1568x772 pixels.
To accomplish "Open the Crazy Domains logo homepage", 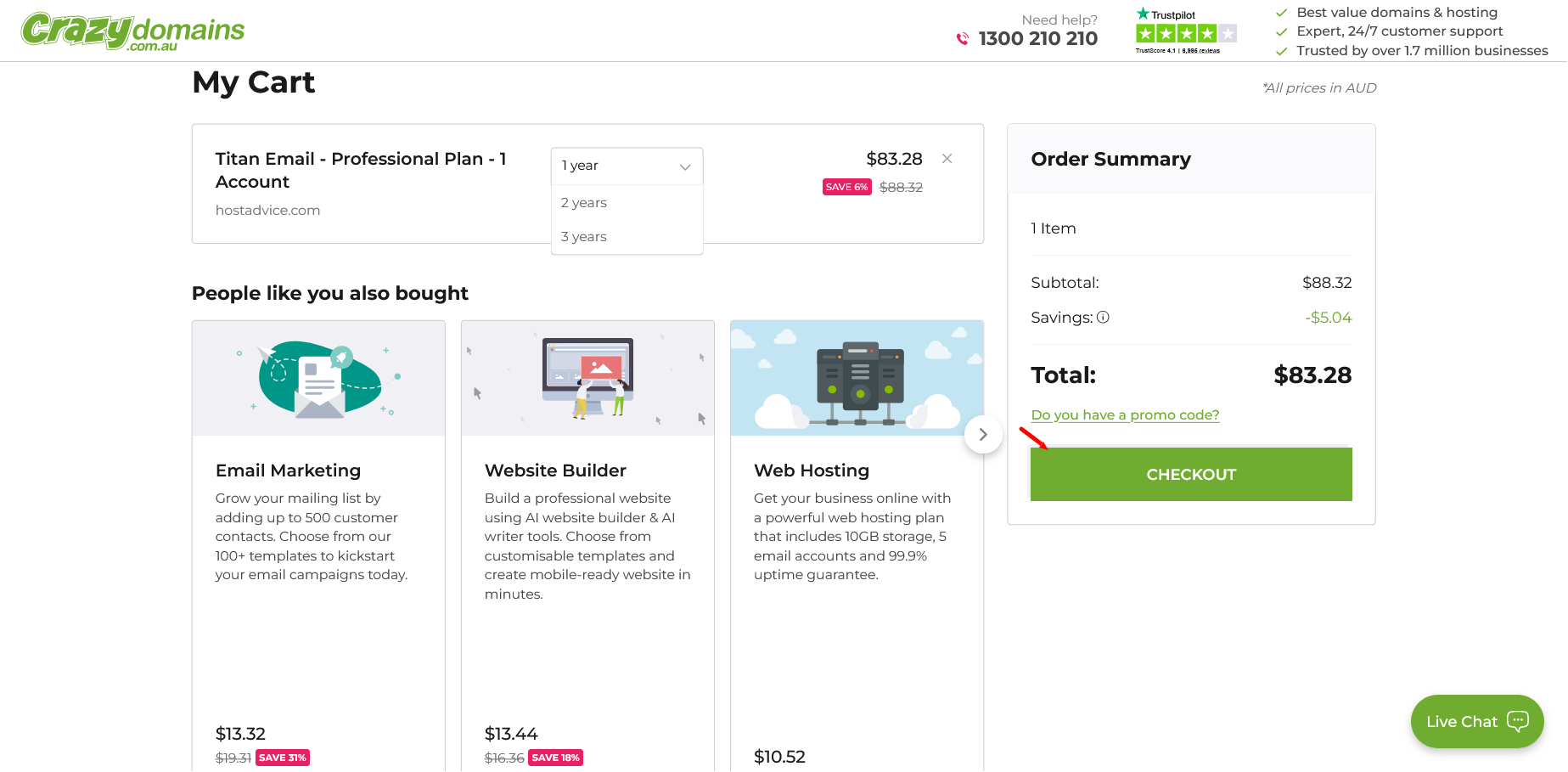I will tap(132, 31).
